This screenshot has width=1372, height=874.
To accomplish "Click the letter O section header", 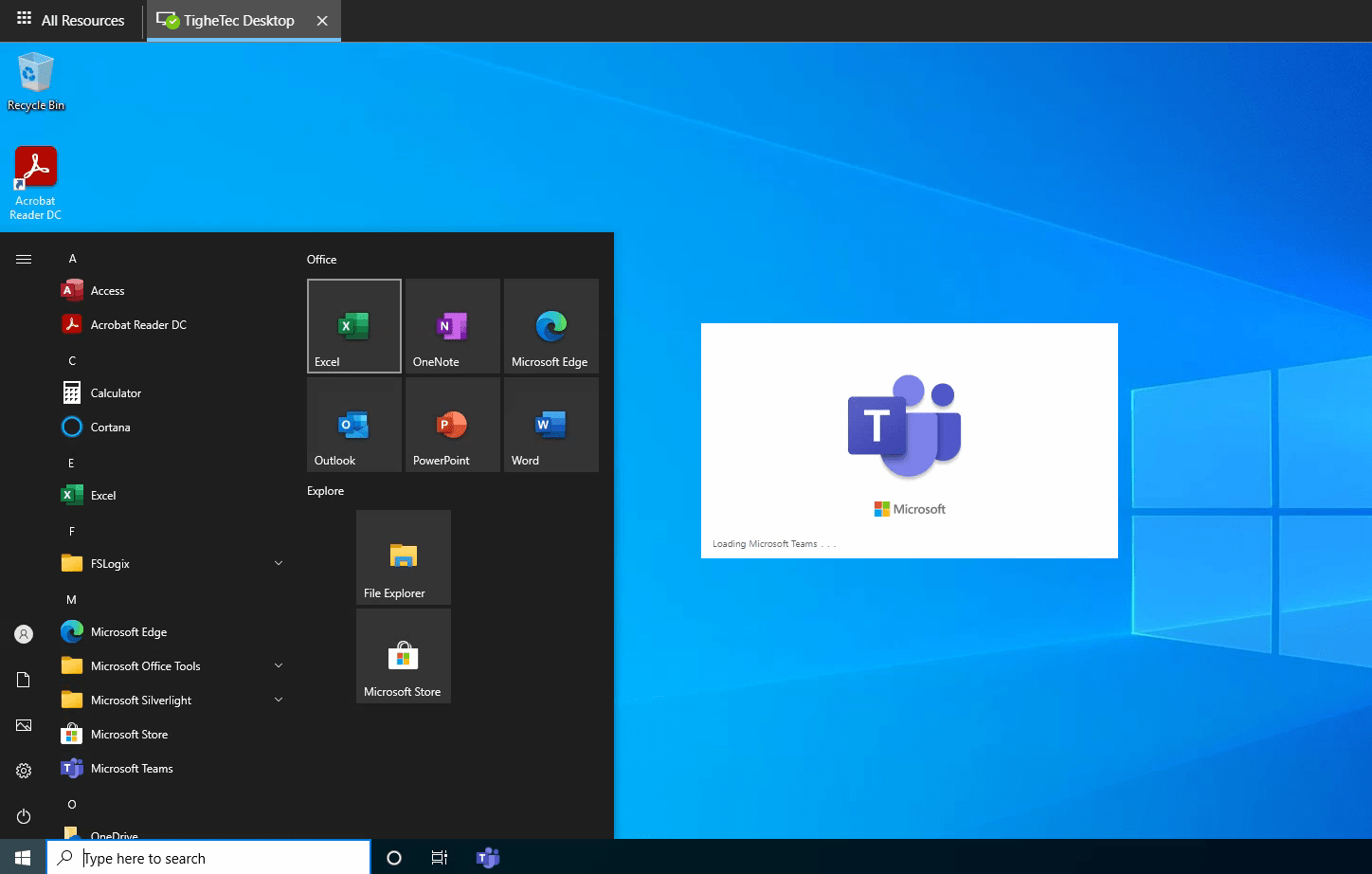I will coord(72,805).
